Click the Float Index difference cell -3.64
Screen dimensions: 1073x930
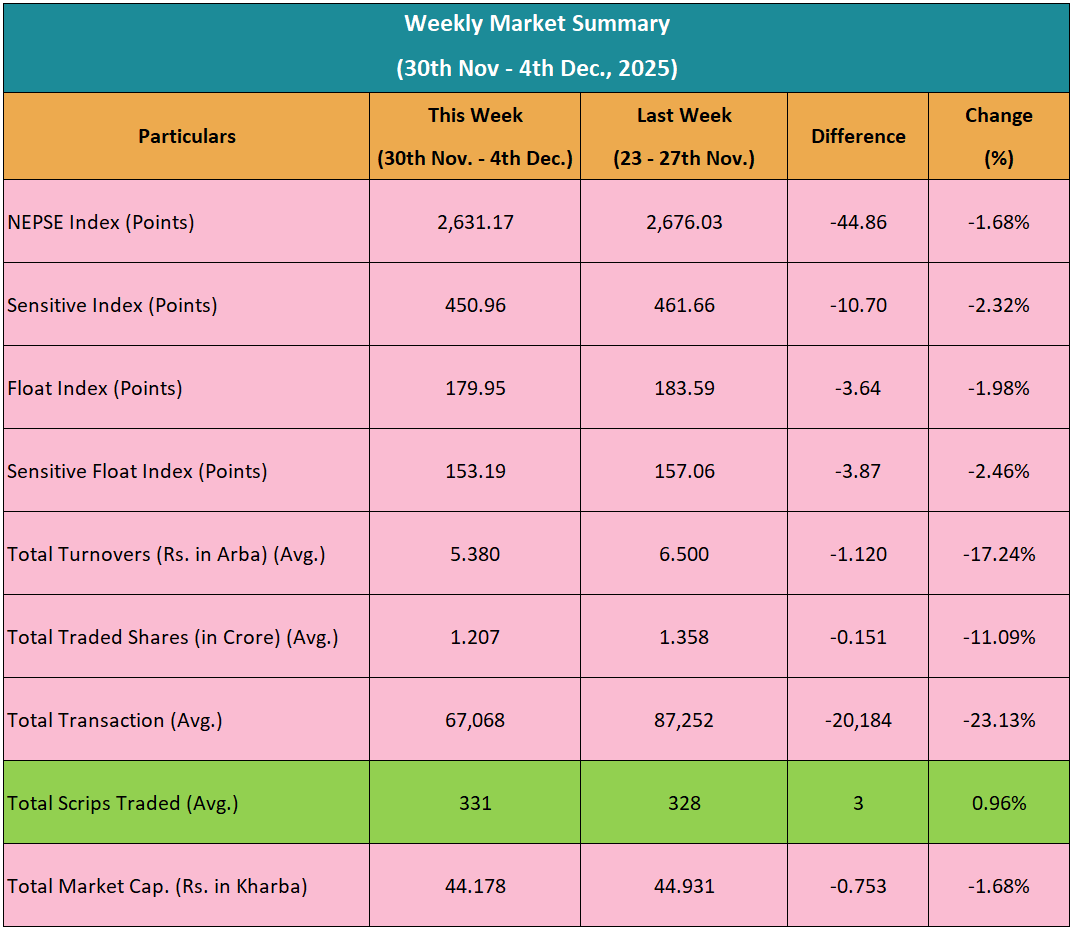(858, 388)
